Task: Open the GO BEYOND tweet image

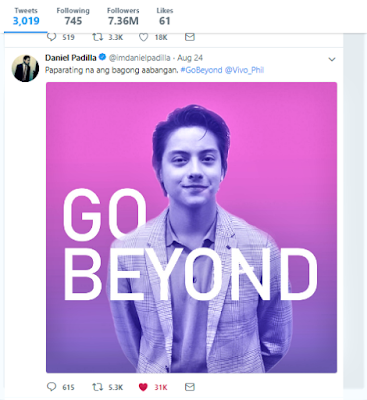Action: click(x=191, y=227)
